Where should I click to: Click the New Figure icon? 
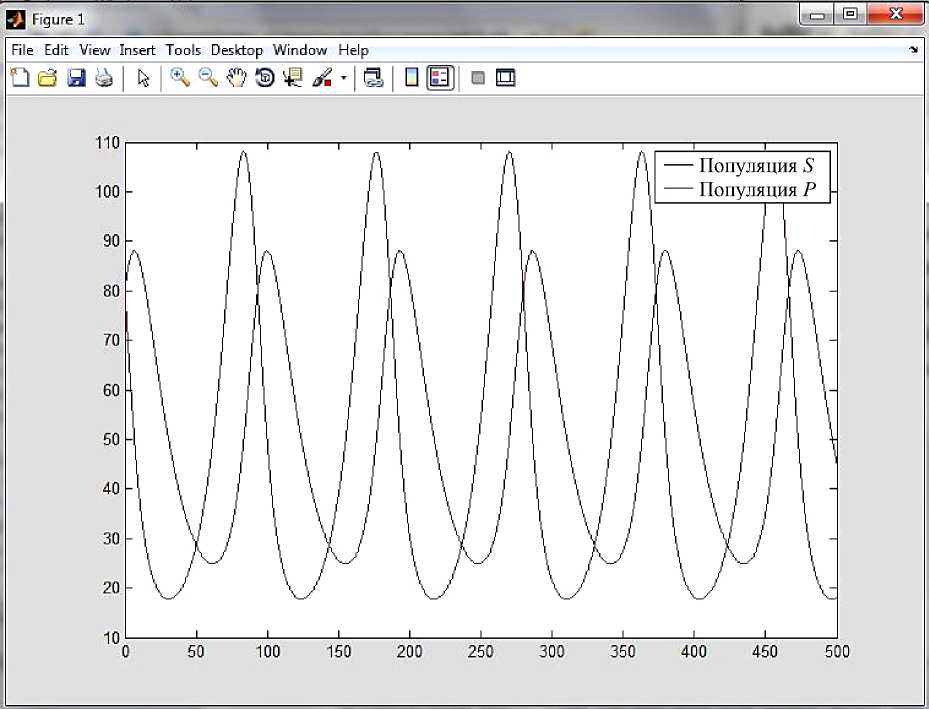click(19, 78)
